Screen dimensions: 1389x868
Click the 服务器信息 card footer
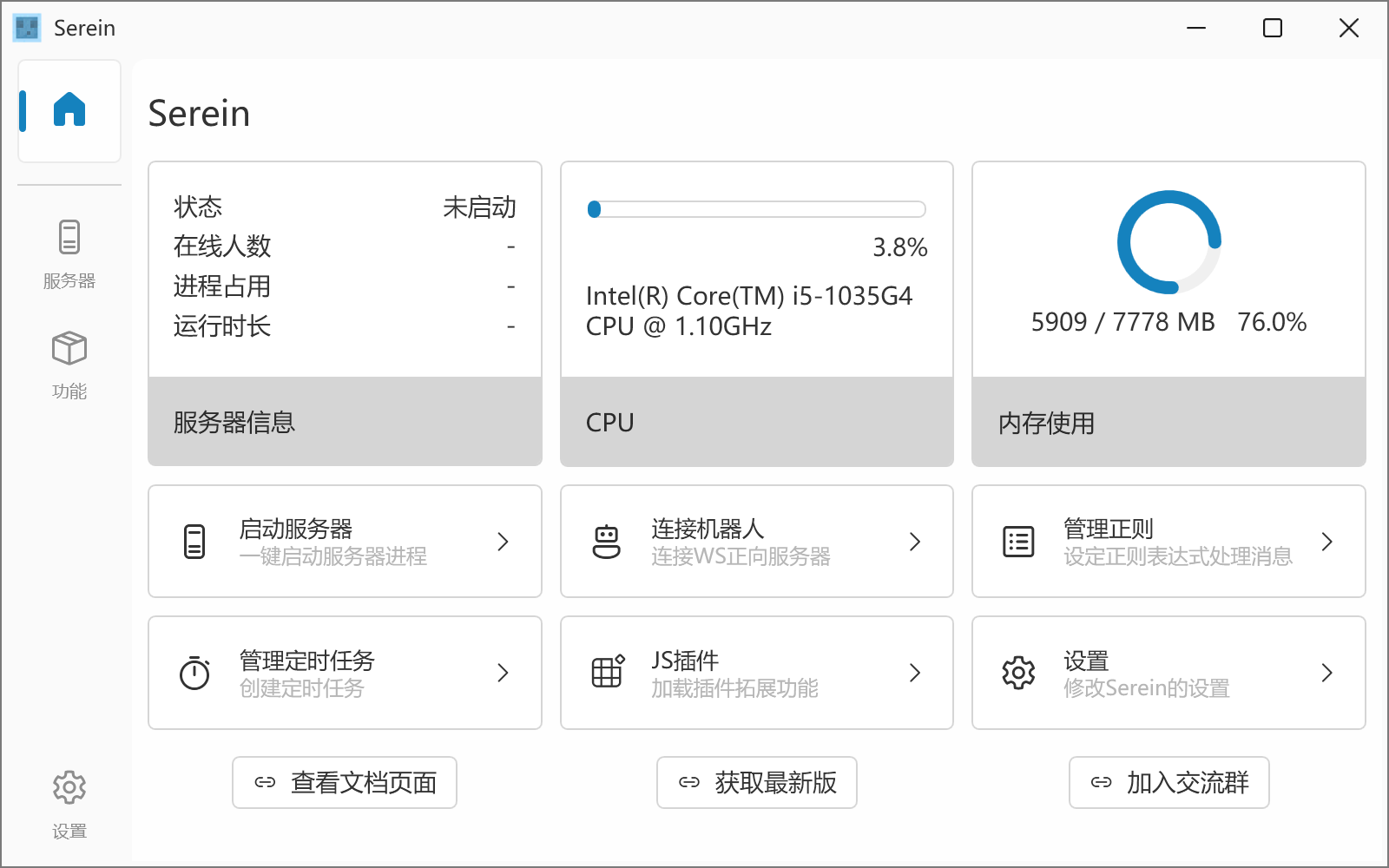pyautogui.click(x=346, y=422)
